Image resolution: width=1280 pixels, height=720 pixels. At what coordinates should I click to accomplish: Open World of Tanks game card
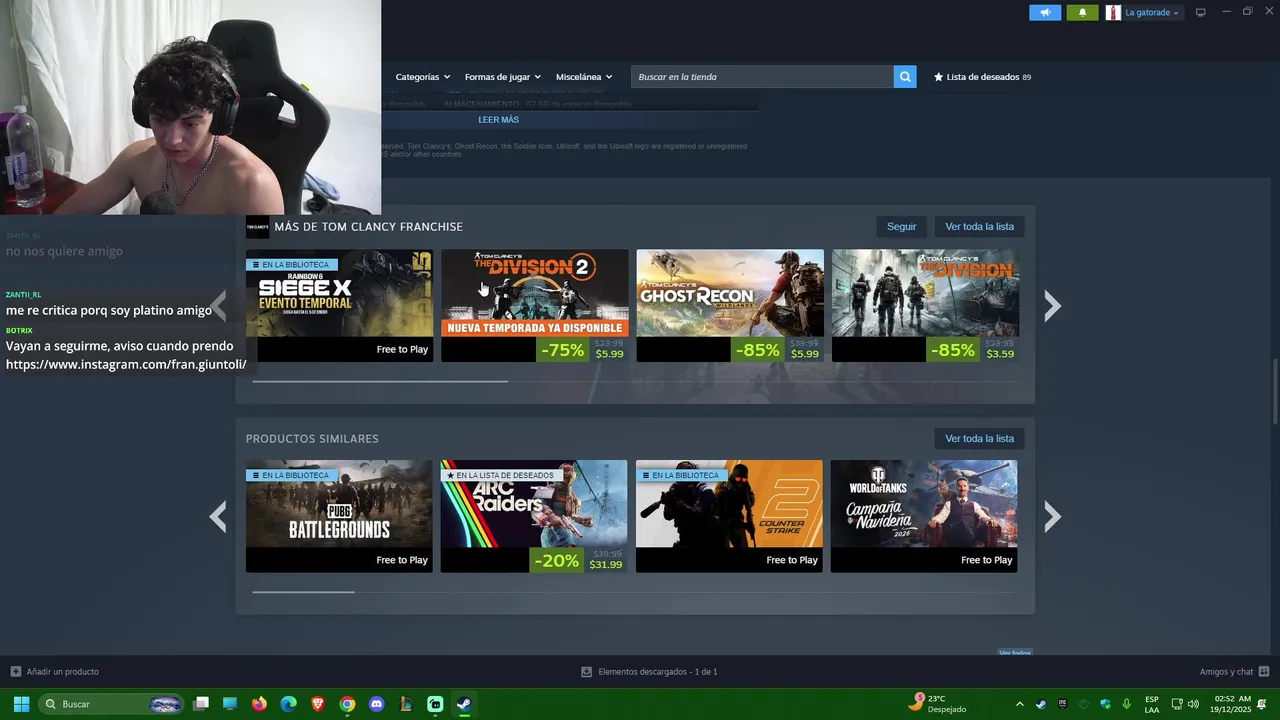pos(924,517)
